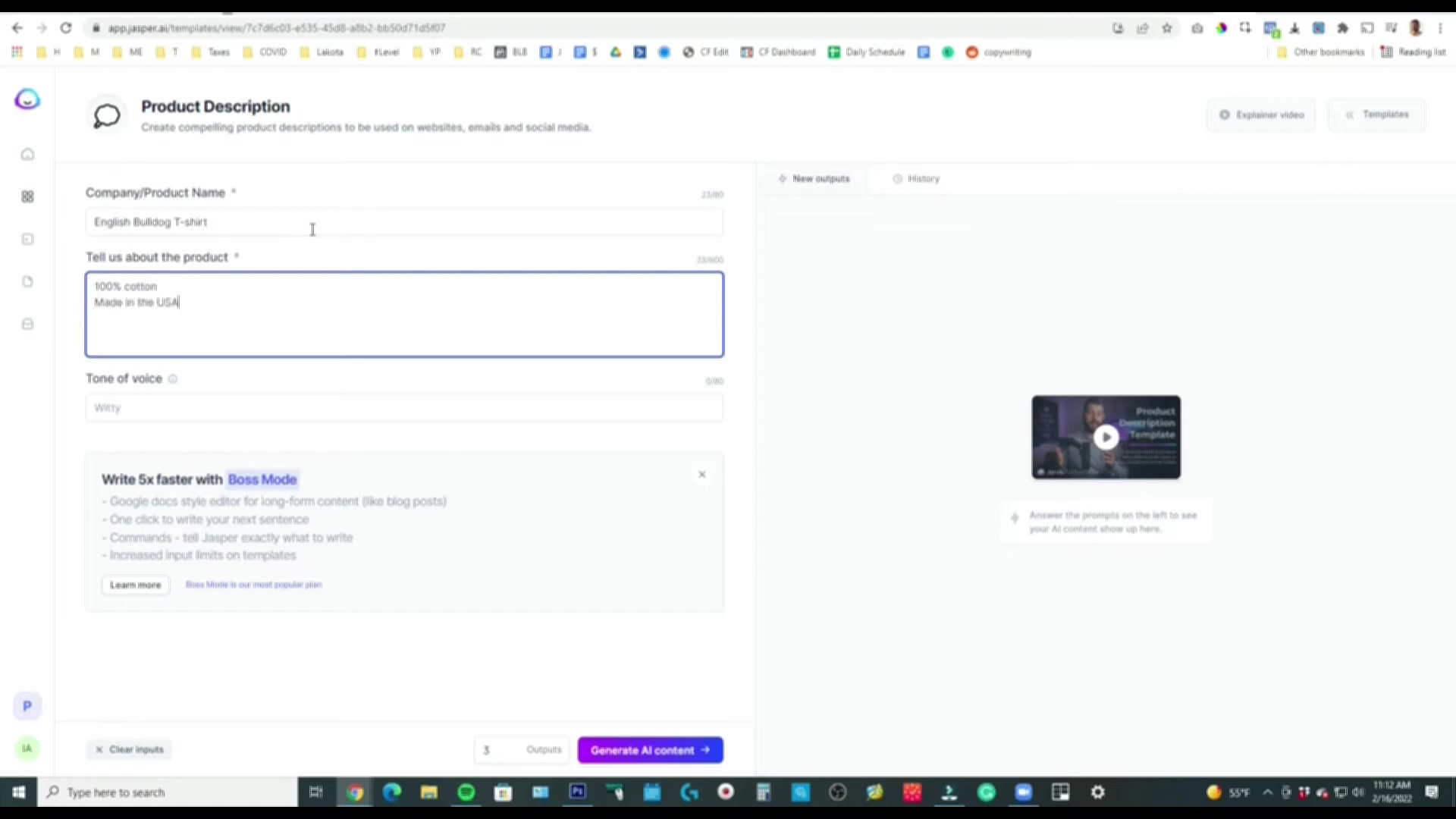The height and width of the screenshot is (819, 1456).
Task: Open the Other bookmarks folder
Action: pyautogui.click(x=1321, y=52)
